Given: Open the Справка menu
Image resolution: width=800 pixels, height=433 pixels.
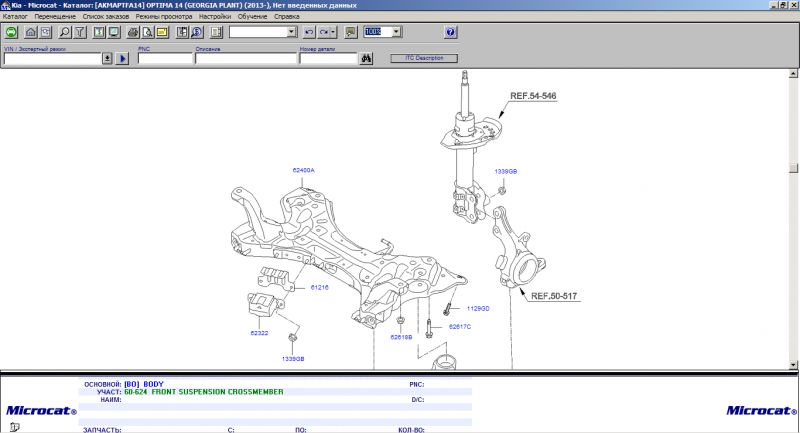Looking at the screenshot, I should tap(287, 16).
